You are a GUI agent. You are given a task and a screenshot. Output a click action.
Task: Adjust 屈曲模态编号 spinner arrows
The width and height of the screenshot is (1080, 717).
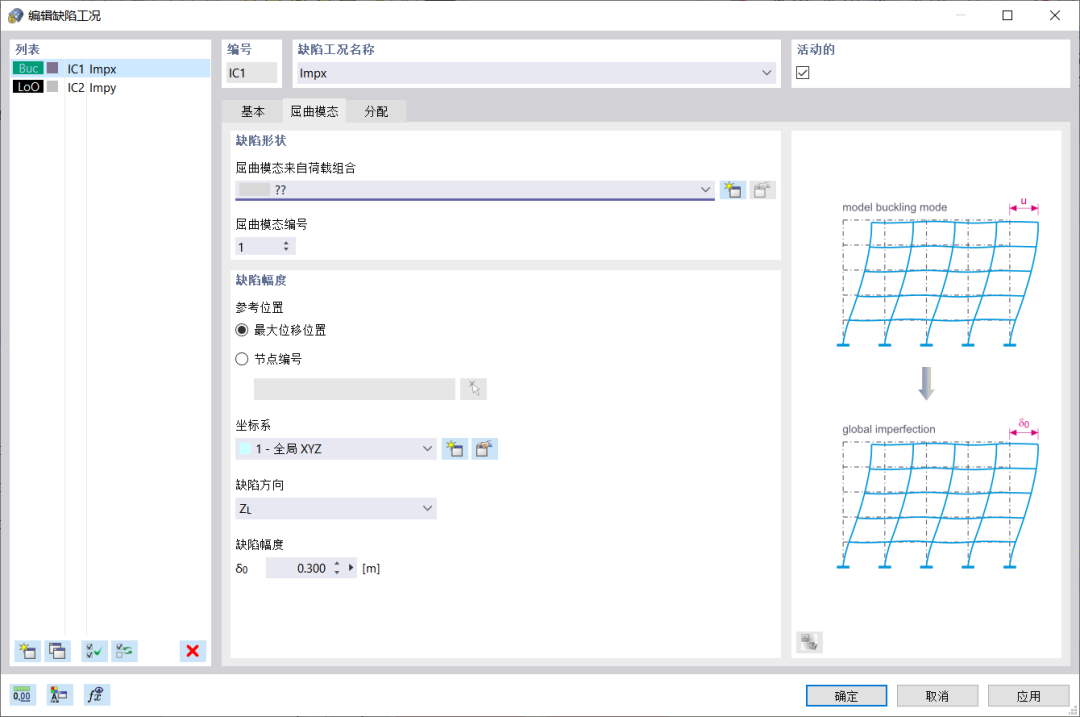[x=286, y=246]
